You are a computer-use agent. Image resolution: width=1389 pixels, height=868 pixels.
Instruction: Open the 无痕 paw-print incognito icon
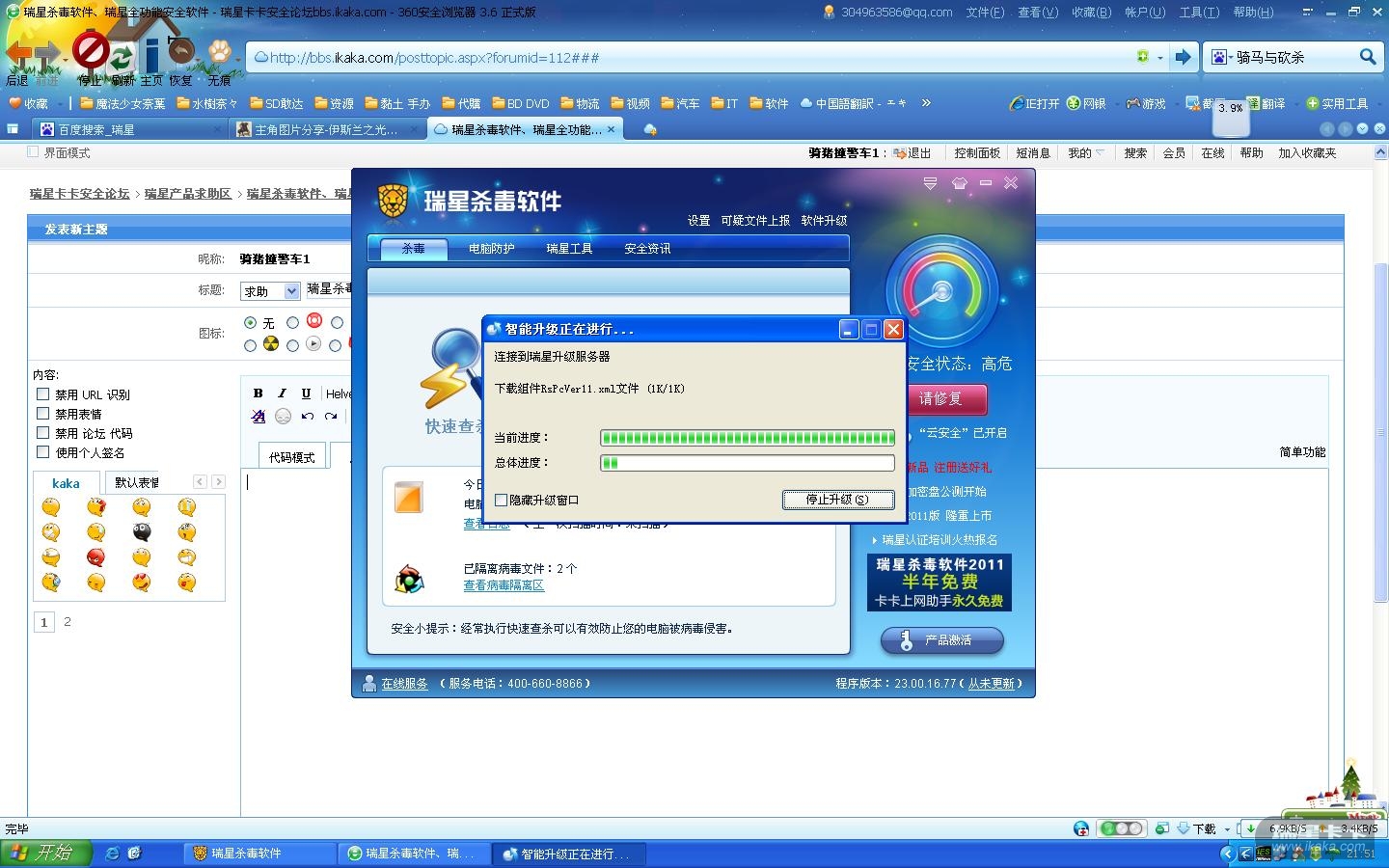220,50
